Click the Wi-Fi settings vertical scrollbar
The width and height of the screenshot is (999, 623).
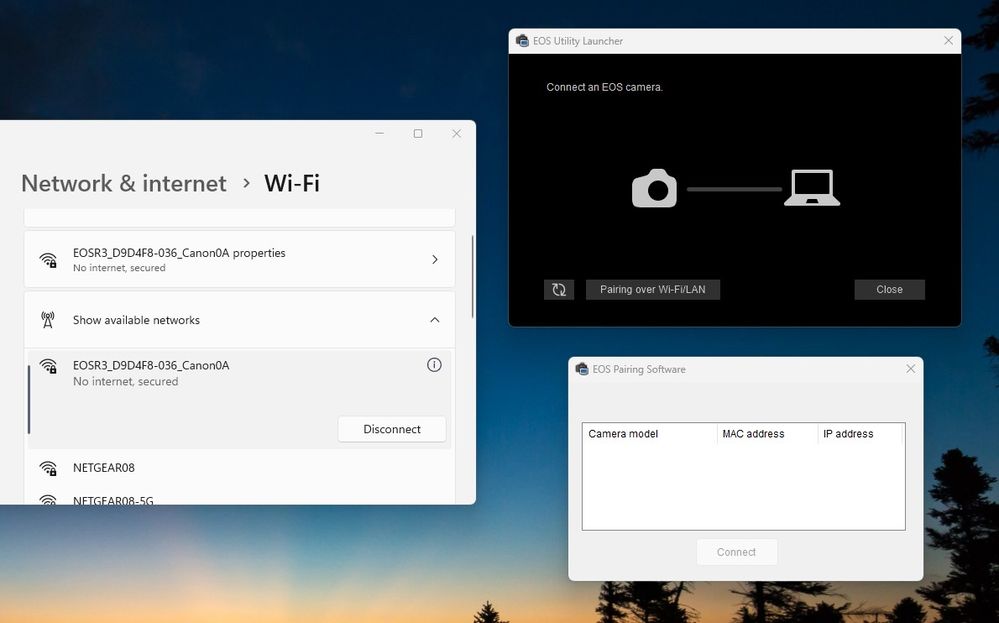click(x=472, y=278)
